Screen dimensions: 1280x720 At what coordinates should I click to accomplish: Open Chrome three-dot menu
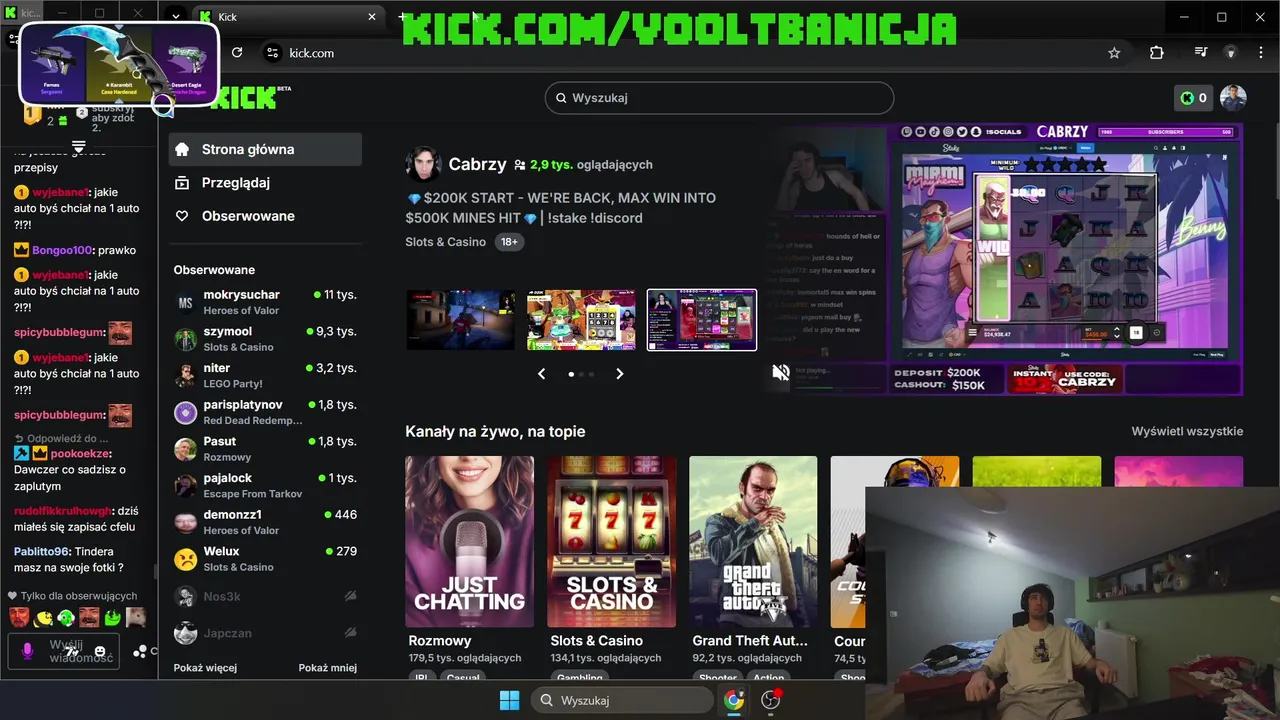click(1260, 52)
